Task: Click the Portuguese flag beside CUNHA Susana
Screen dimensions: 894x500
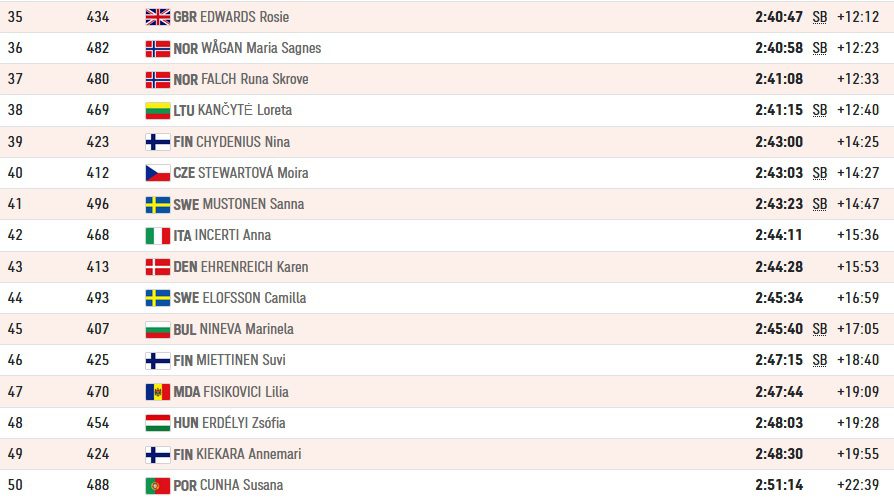Action: (158, 486)
